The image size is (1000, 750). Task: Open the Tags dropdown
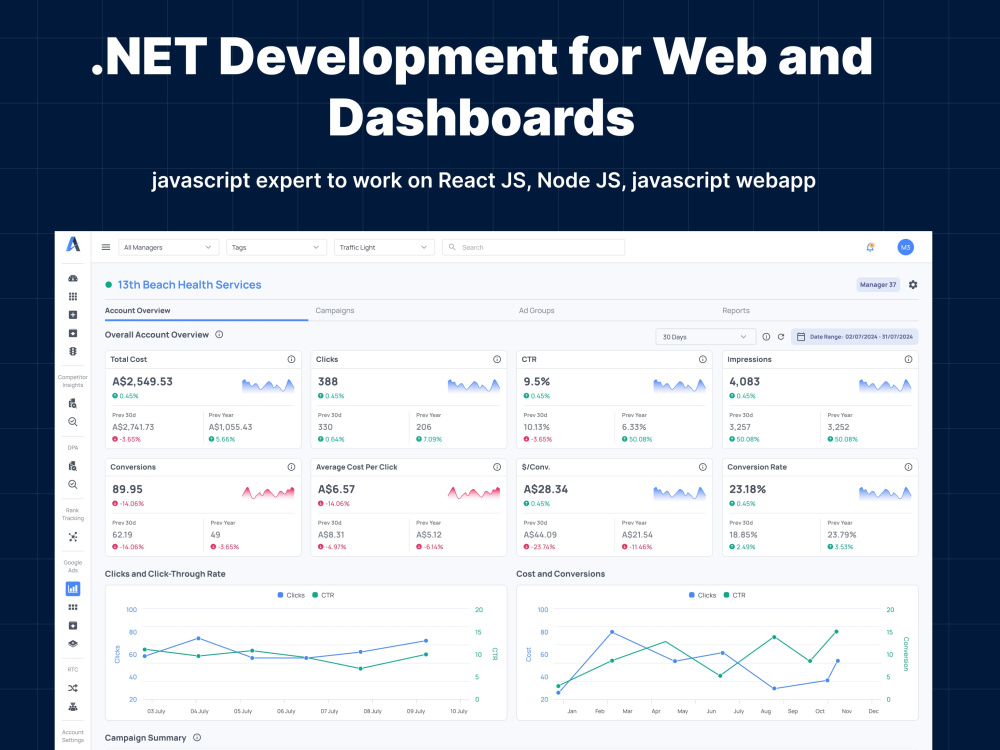pos(276,247)
